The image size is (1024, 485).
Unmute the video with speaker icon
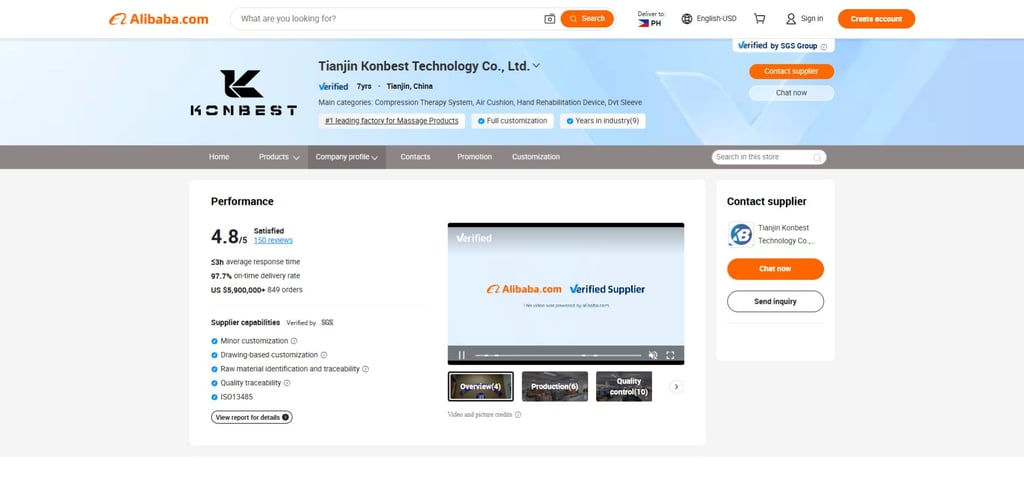point(652,355)
